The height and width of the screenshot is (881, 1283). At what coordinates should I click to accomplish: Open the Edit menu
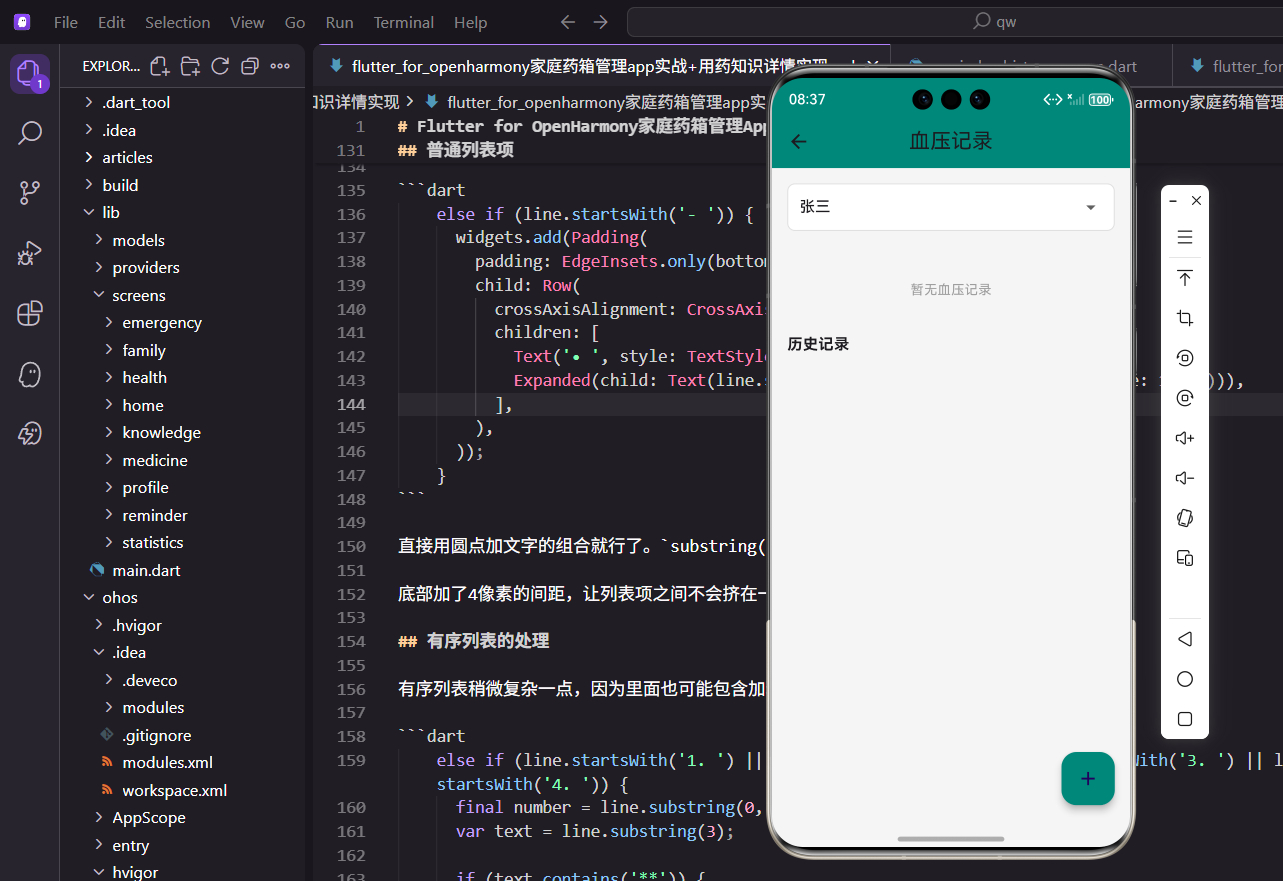tap(112, 22)
